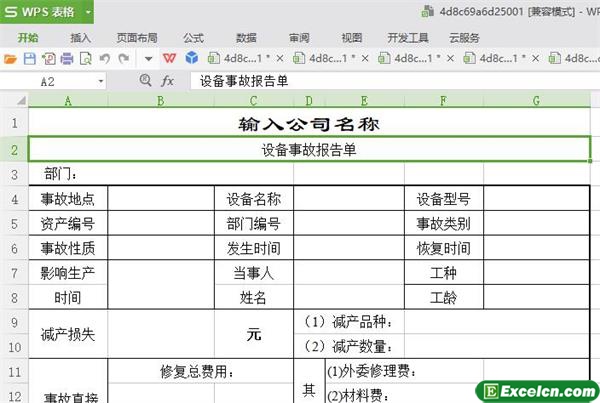Screen dimensions: 600x403
Task: Expand the quick access toolbar dropdown arrow
Action: pos(148,59)
